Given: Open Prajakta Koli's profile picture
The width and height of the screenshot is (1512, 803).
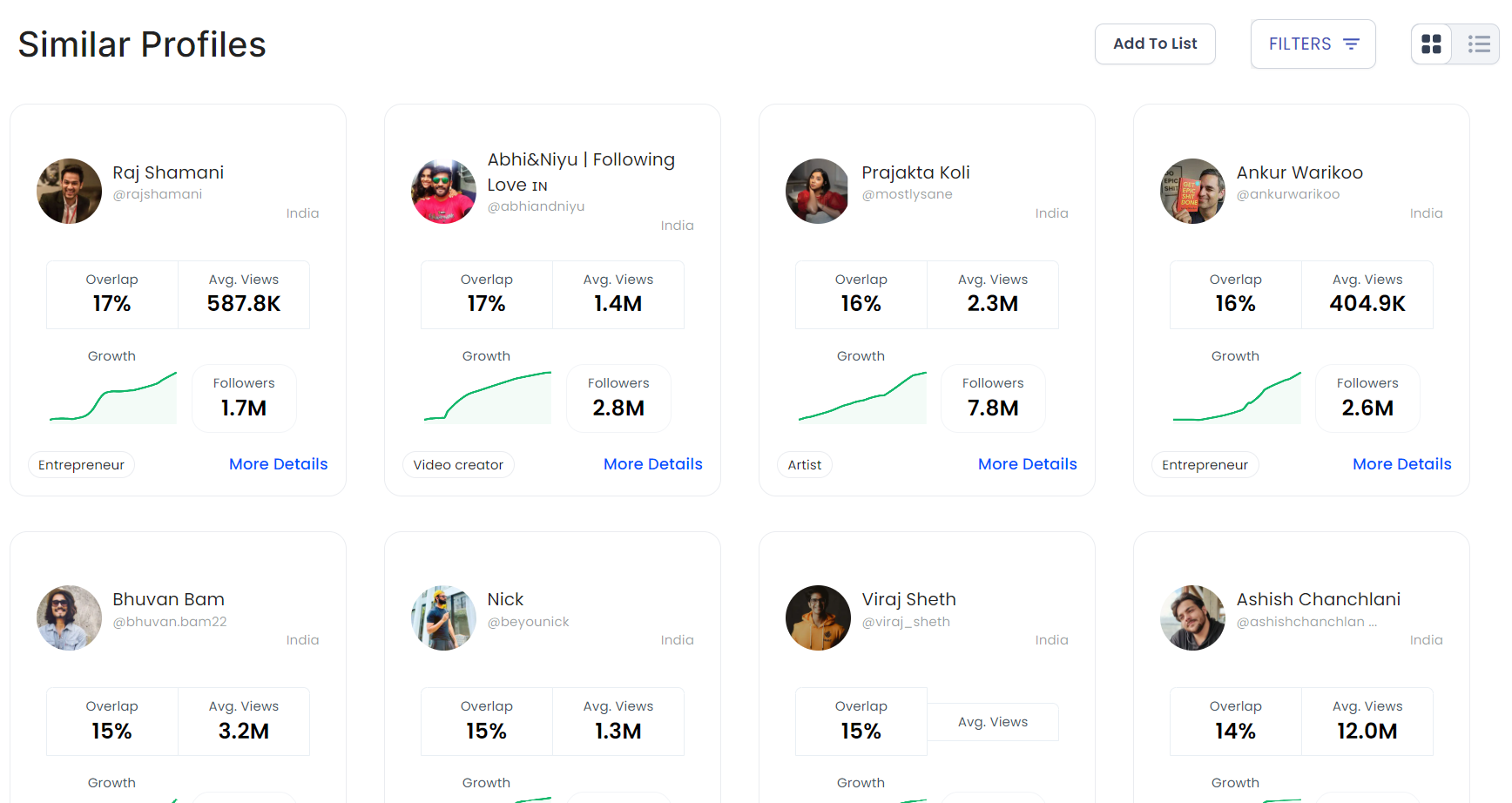Looking at the screenshot, I should coord(818,191).
